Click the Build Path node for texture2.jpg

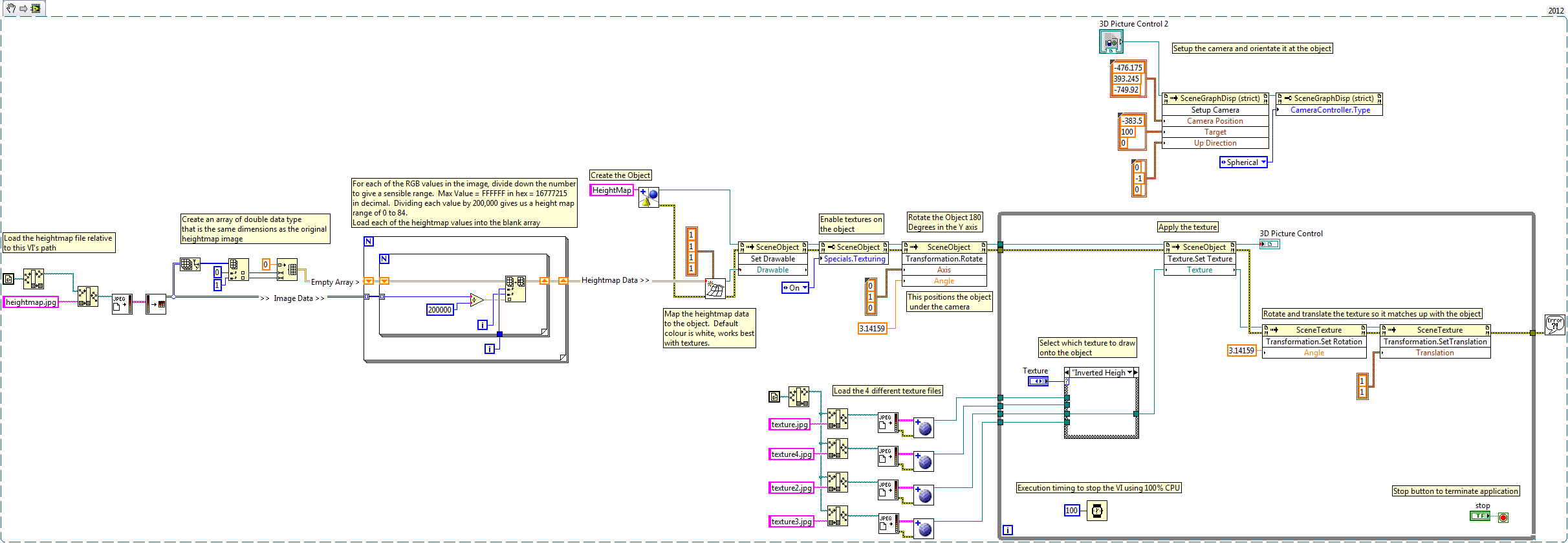tap(838, 482)
